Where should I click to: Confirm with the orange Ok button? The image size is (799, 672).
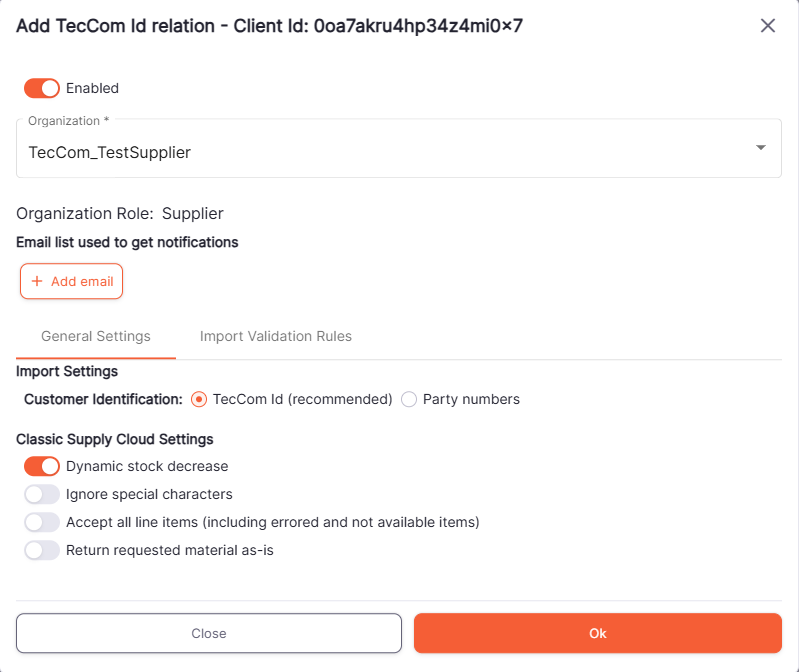pos(598,633)
